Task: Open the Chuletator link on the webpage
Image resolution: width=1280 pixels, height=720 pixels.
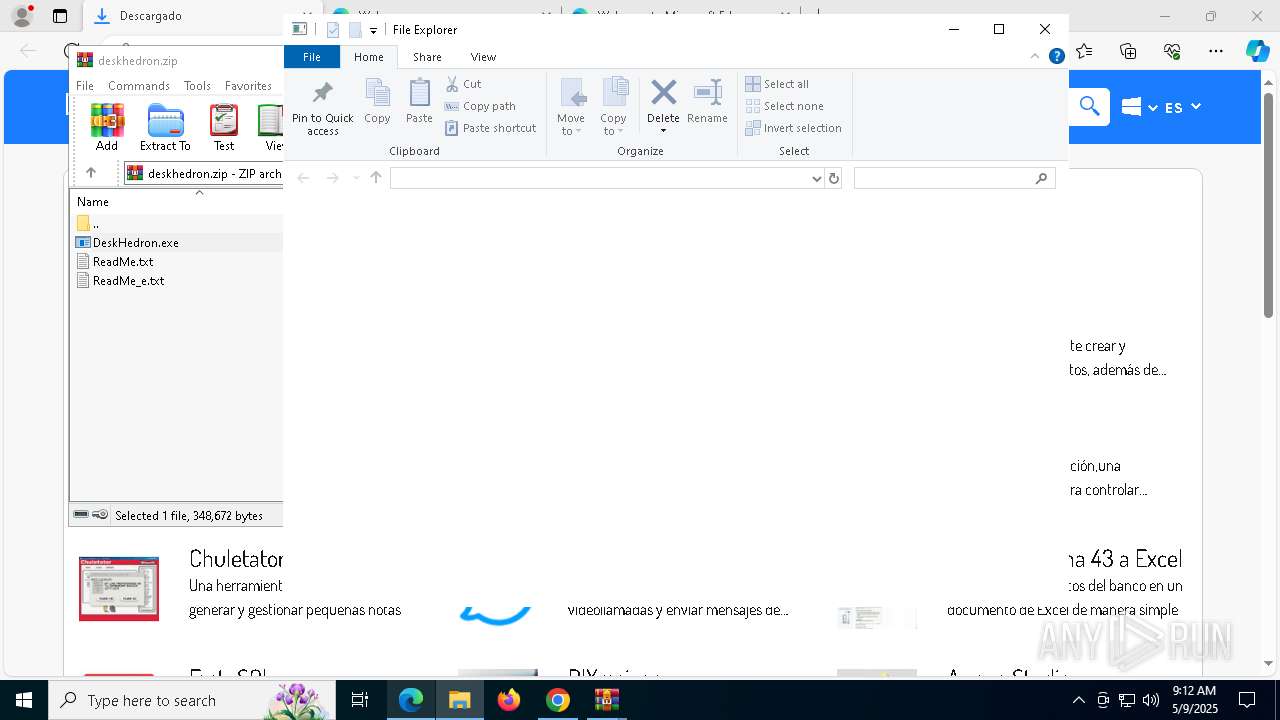Action: (236, 558)
